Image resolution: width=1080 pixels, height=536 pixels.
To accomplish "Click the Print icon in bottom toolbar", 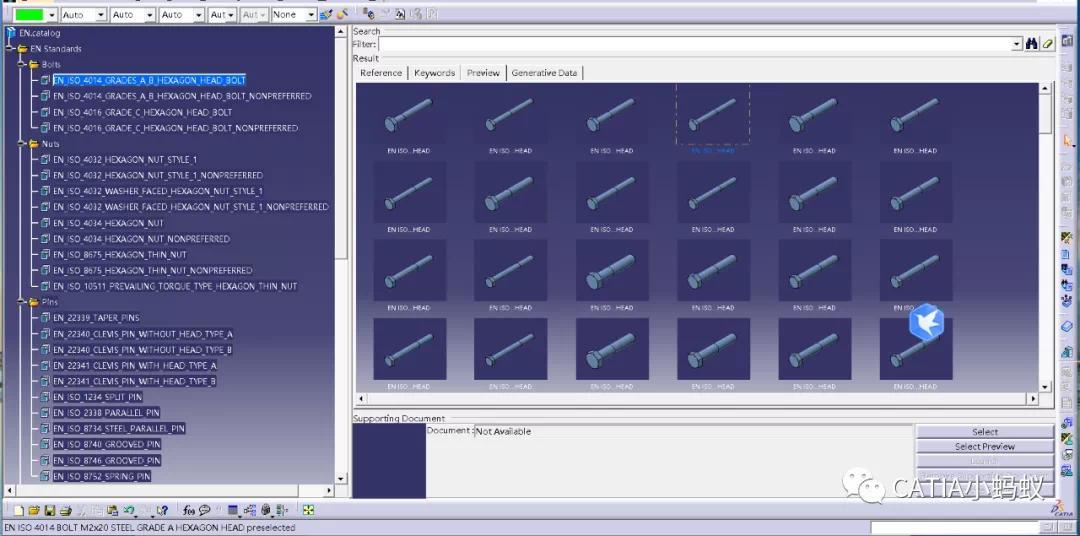I will (65, 511).
